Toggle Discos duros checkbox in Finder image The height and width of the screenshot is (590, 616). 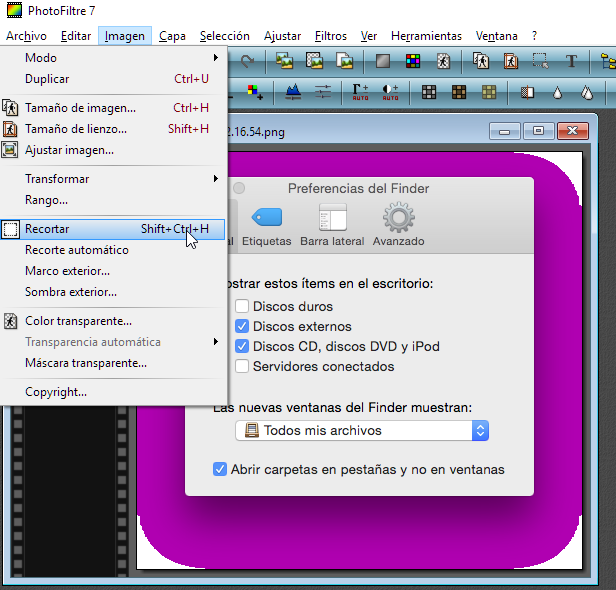click(x=242, y=306)
